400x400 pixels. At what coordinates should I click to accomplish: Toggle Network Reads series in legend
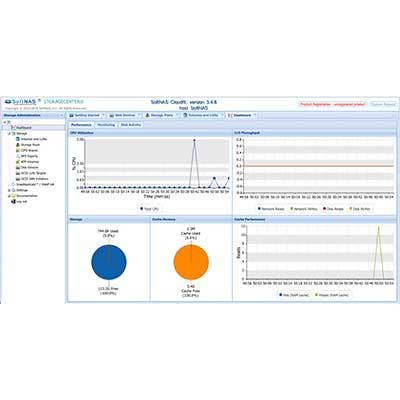click(x=271, y=209)
